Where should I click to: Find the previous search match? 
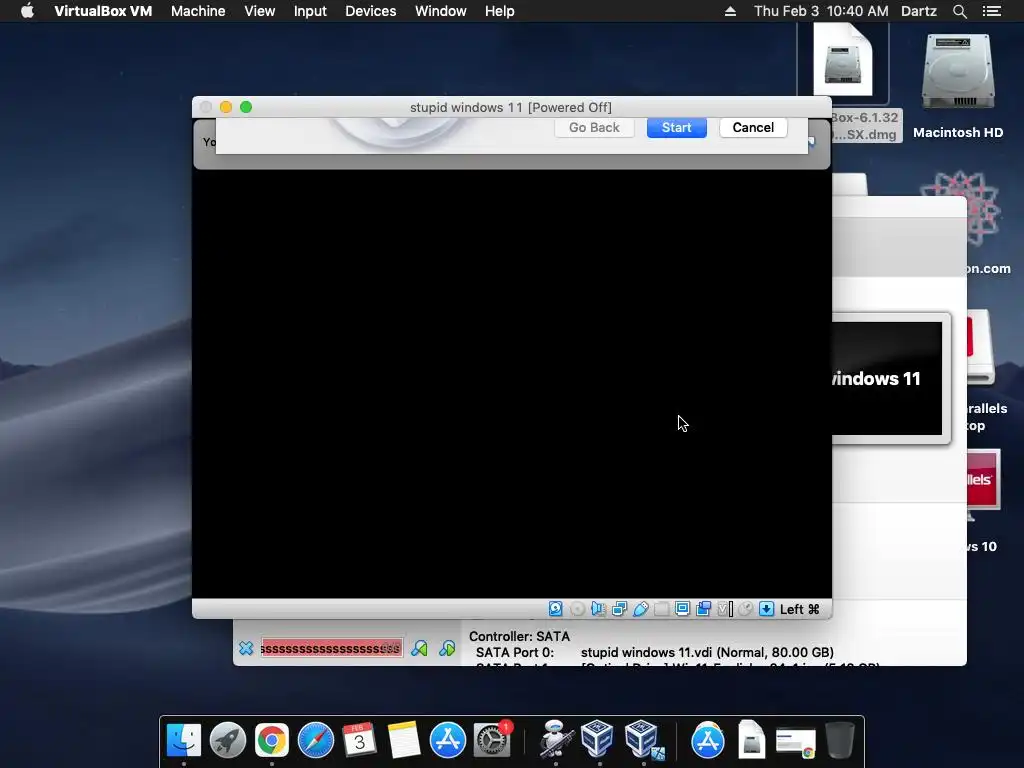419,648
